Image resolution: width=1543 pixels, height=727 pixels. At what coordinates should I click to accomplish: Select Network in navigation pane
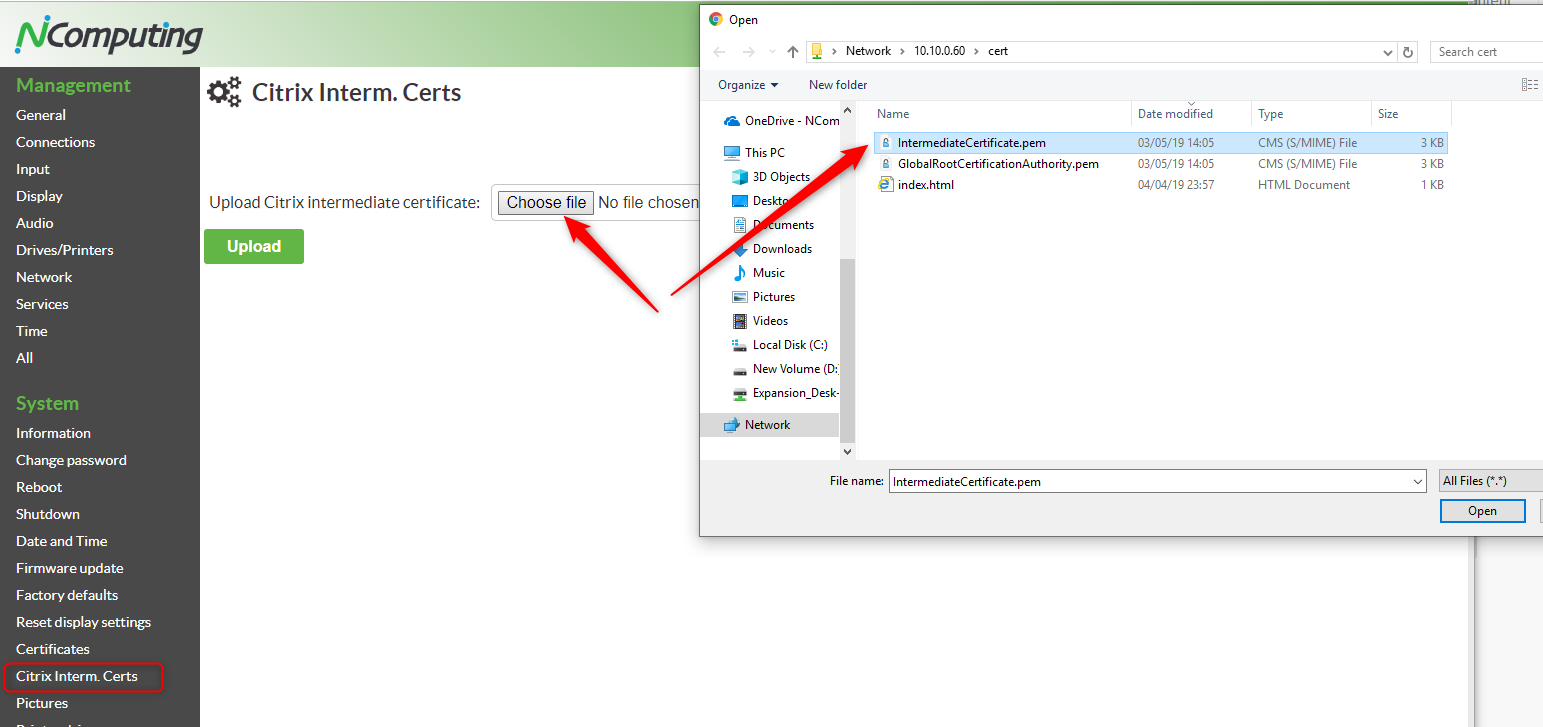(x=757, y=425)
